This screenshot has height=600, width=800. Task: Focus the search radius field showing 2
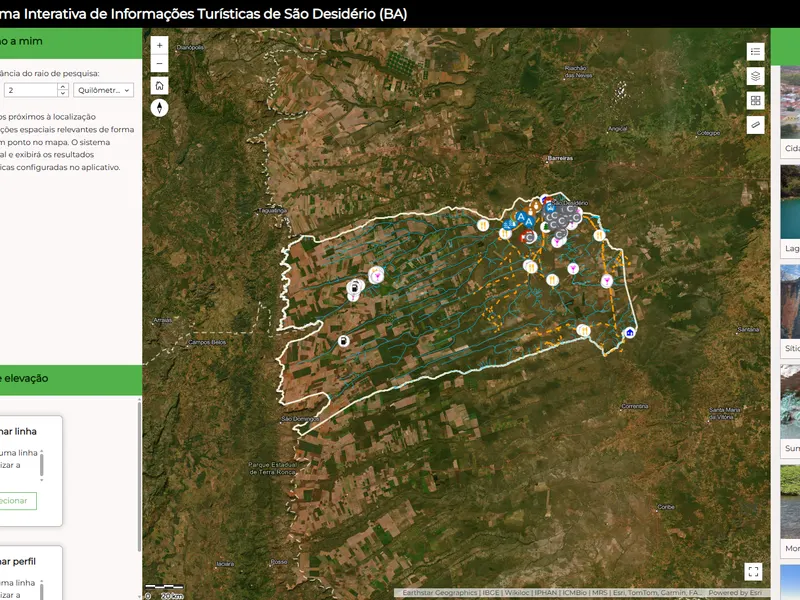(31, 90)
